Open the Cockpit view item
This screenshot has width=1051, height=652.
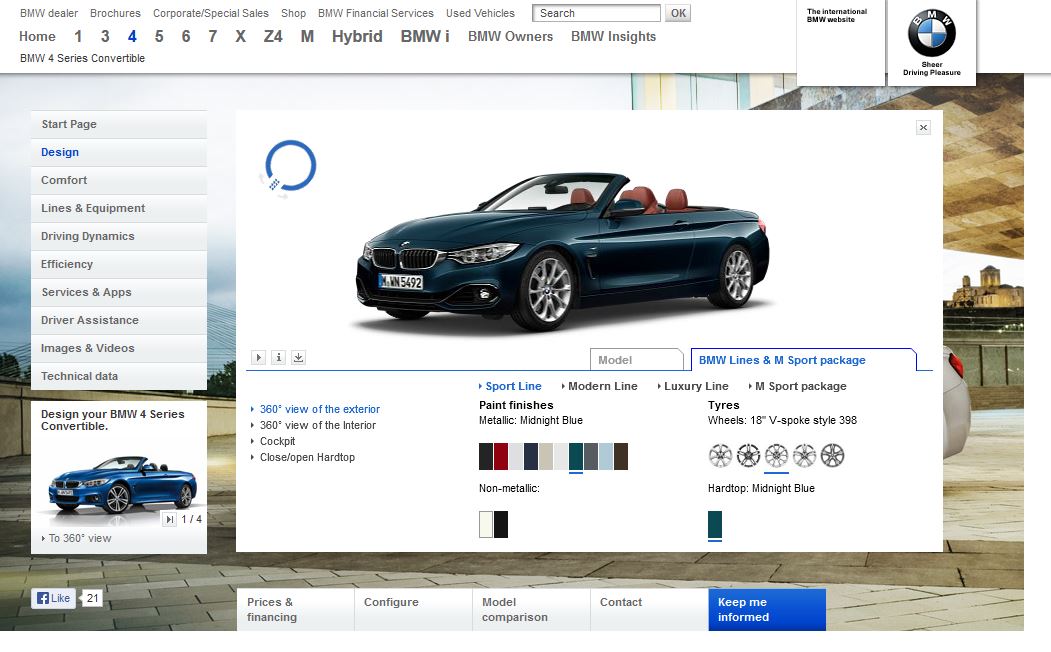pos(277,441)
